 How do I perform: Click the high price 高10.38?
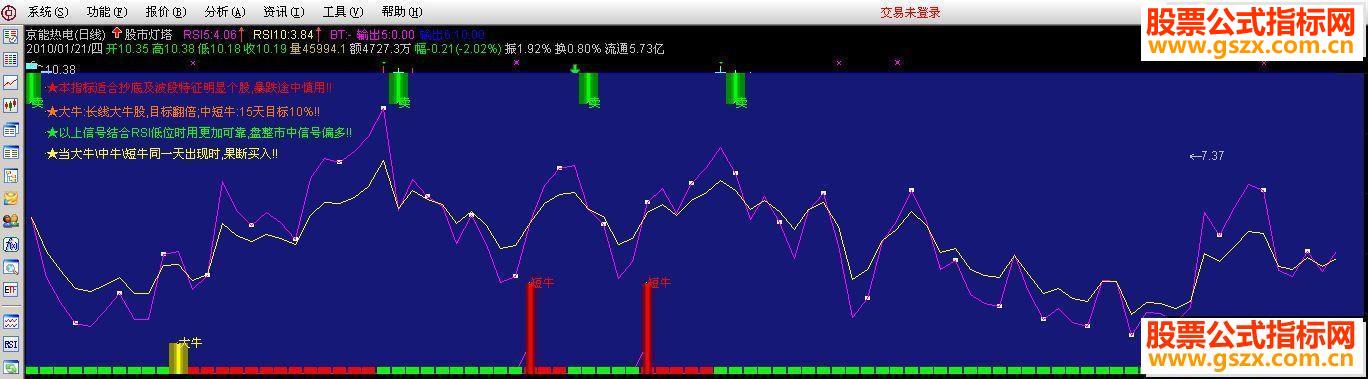pyautogui.click(x=172, y=48)
